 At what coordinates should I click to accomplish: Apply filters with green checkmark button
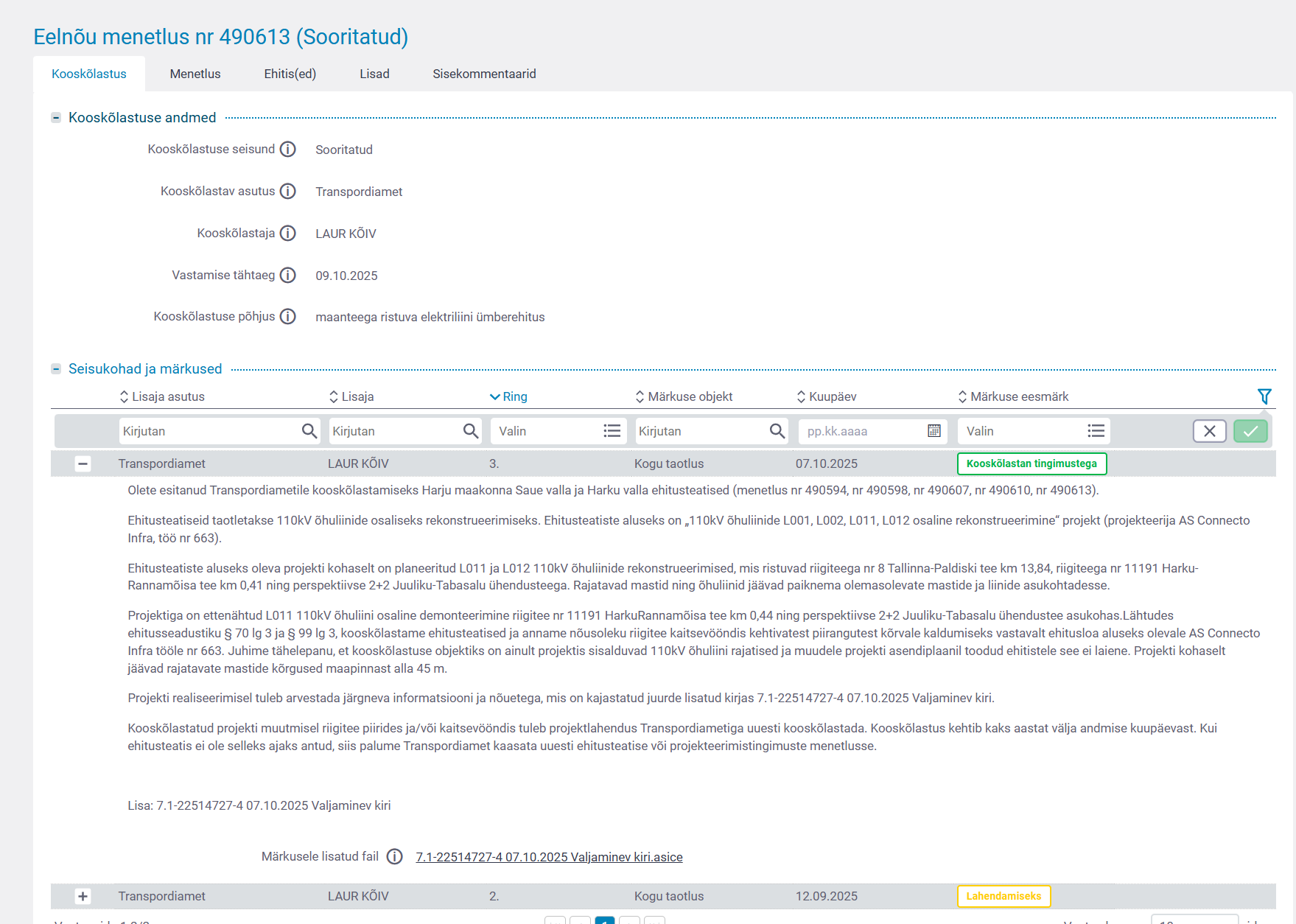click(x=1250, y=431)
